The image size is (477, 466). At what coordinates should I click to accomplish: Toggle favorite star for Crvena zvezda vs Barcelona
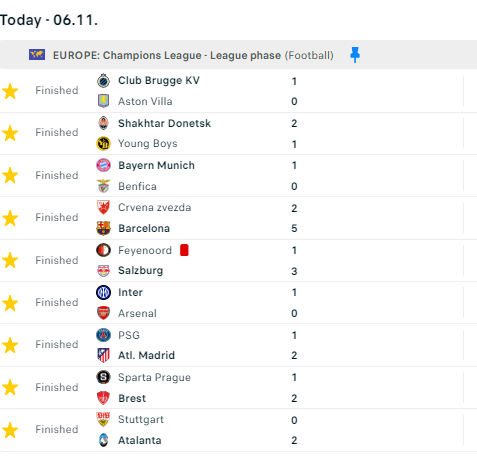coord(10,218)
